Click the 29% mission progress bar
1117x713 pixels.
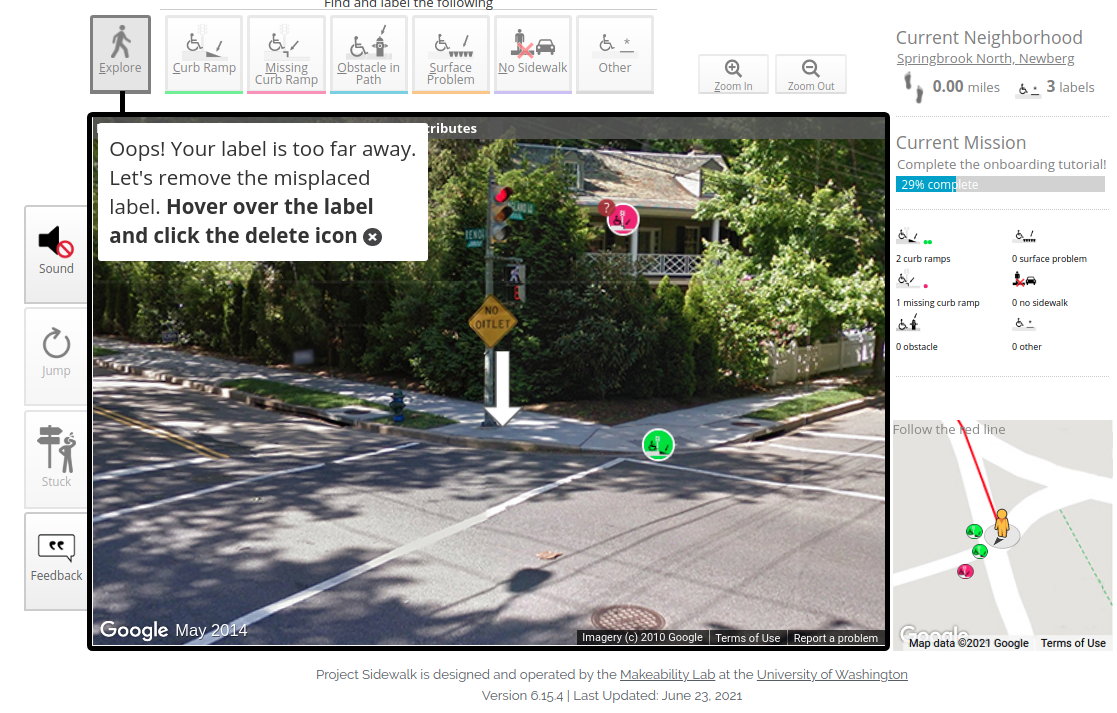pos(1000,183)
